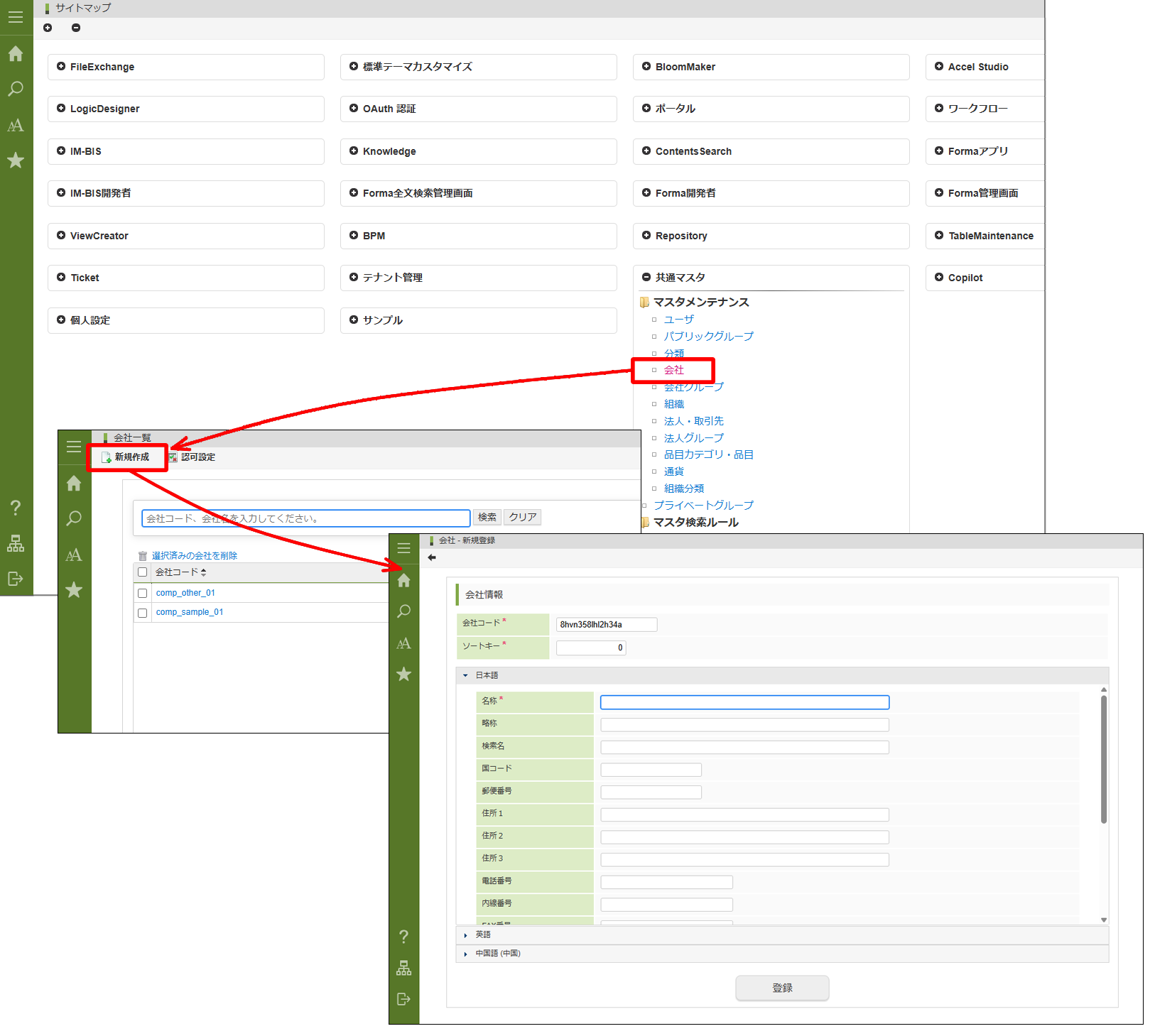Check the comp_sample_01 row checkbox
This screenshot has height=1036, width=1155.
(x=143, y=613)
